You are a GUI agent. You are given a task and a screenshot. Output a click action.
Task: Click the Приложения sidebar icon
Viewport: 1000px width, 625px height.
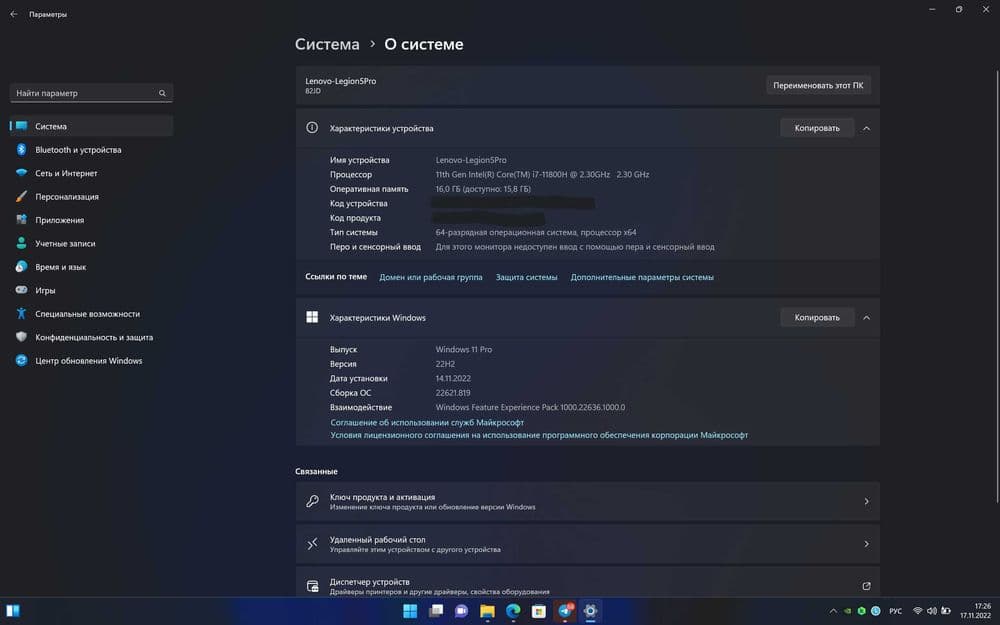(x=21, y=219)
